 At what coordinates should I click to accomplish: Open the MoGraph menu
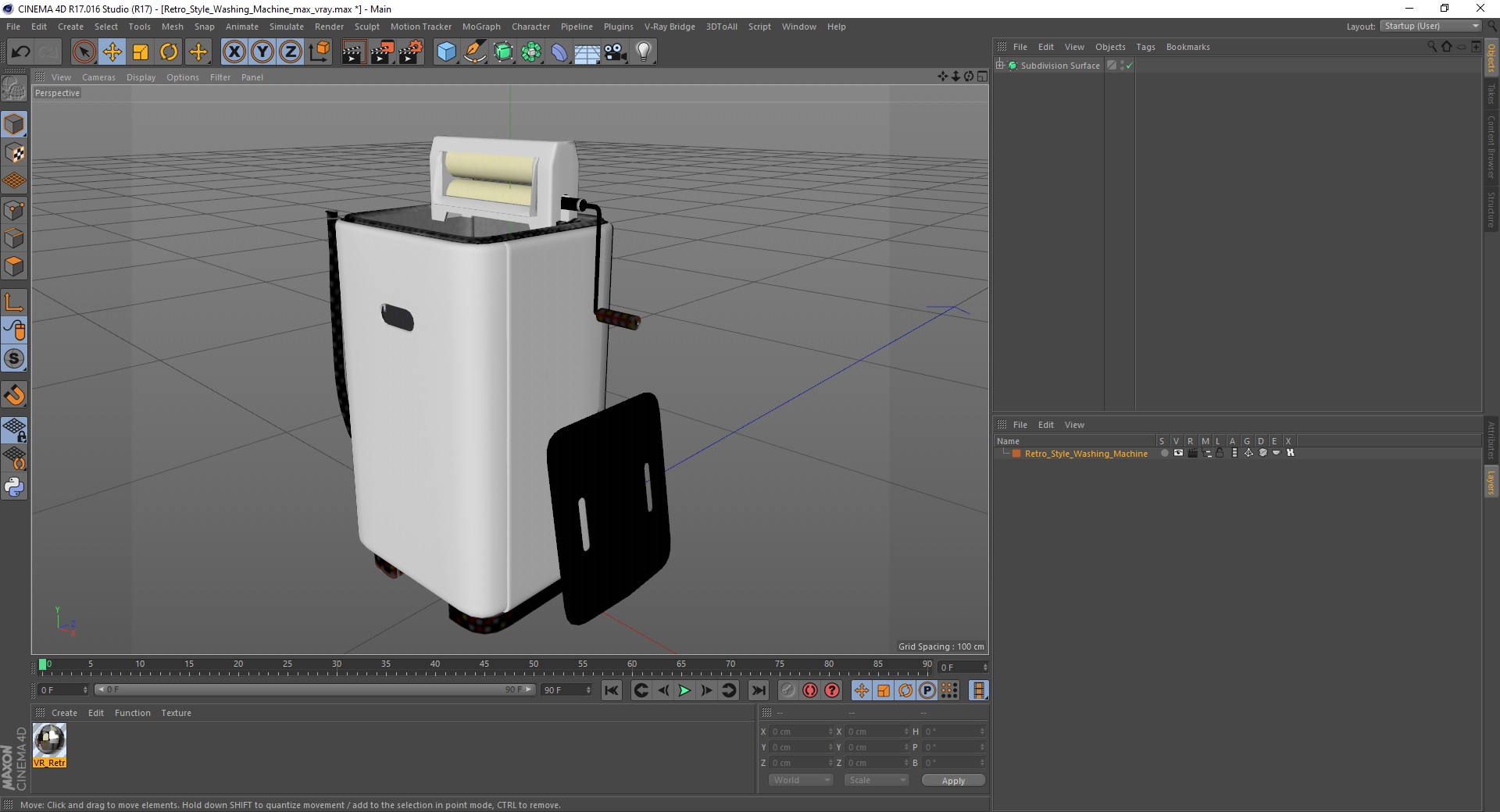(481, 27)
